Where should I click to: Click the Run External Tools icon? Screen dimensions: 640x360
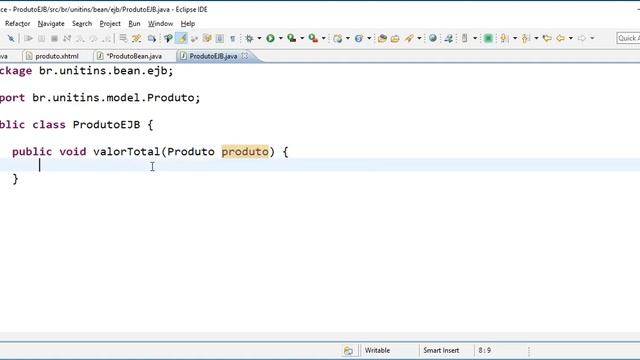313,38
